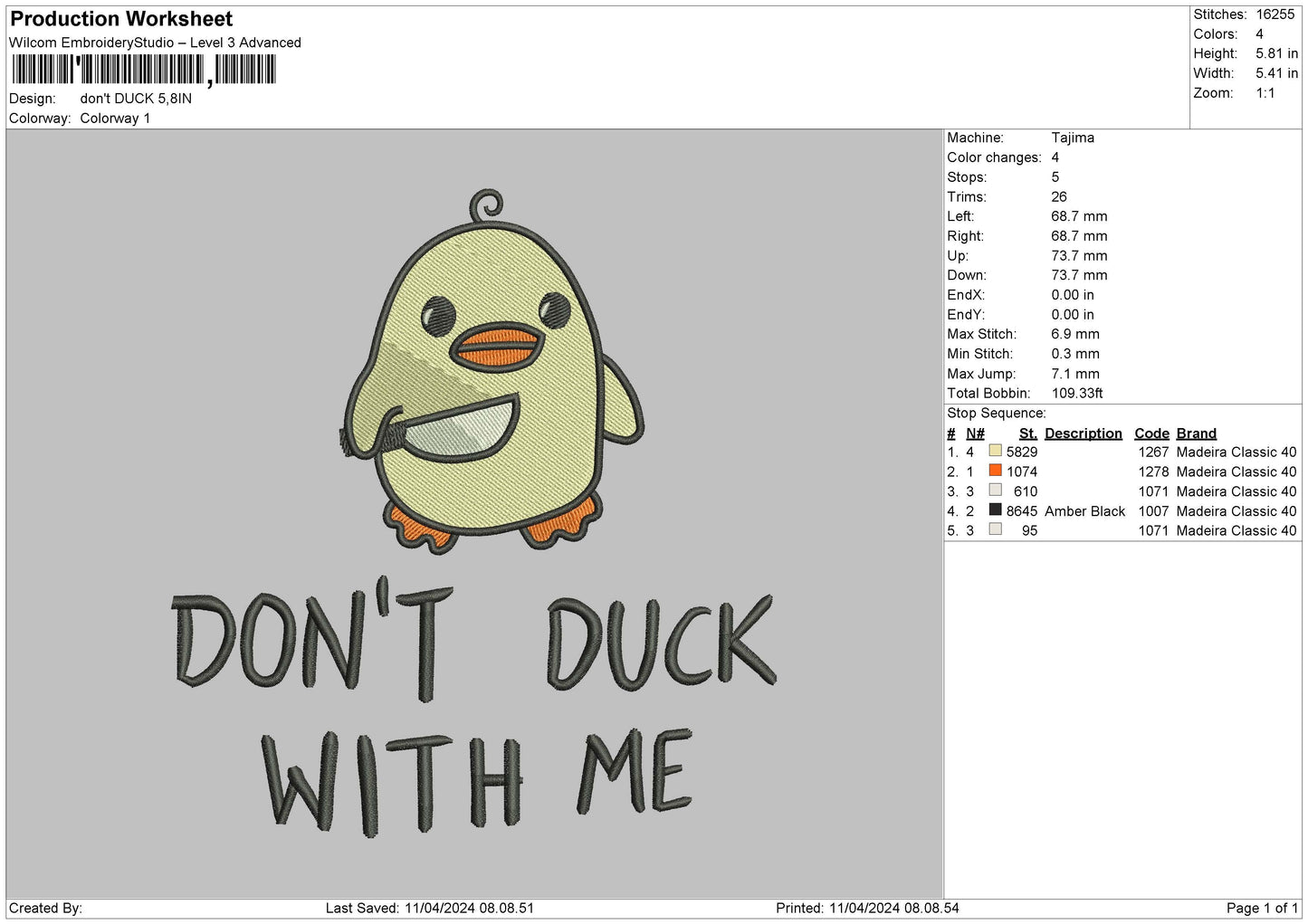Click thread code 1278
1308x924 pixels.
click(1153, 472)
